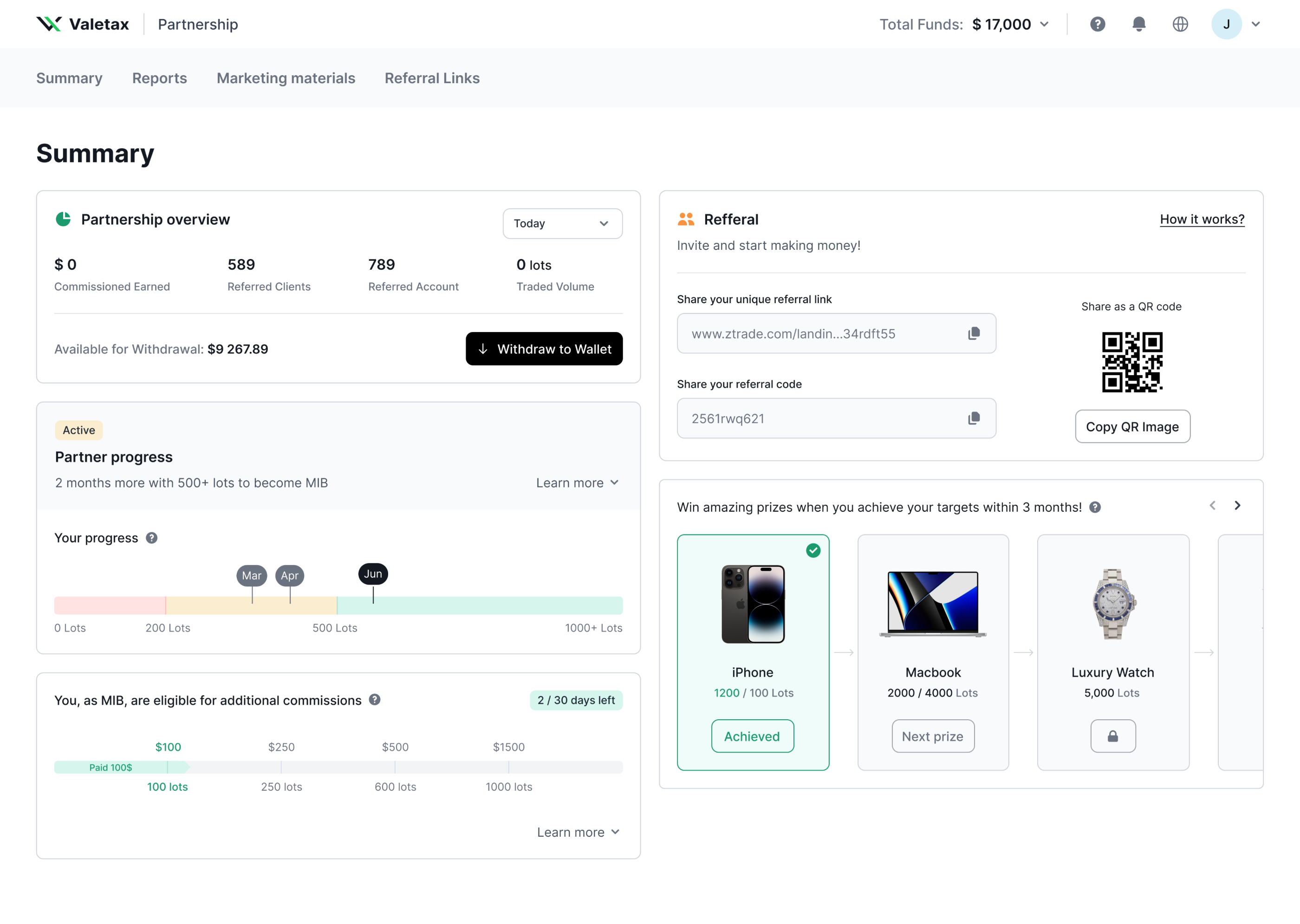Copy the unique referral link icon

(x=974, y=333)
